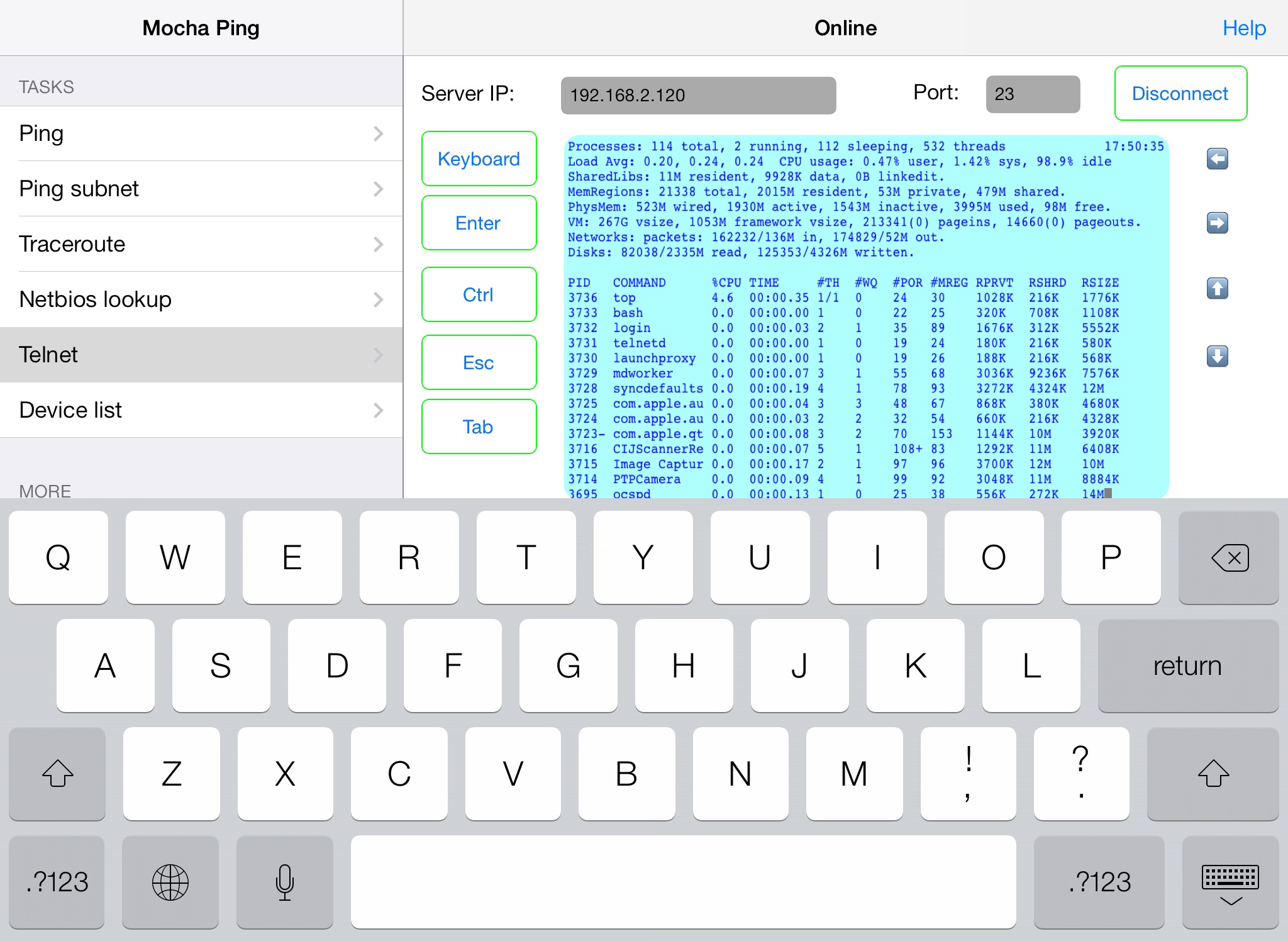
Task: Tap the Keyboard button
Action: pyautogui.click(x=479, y=159)
